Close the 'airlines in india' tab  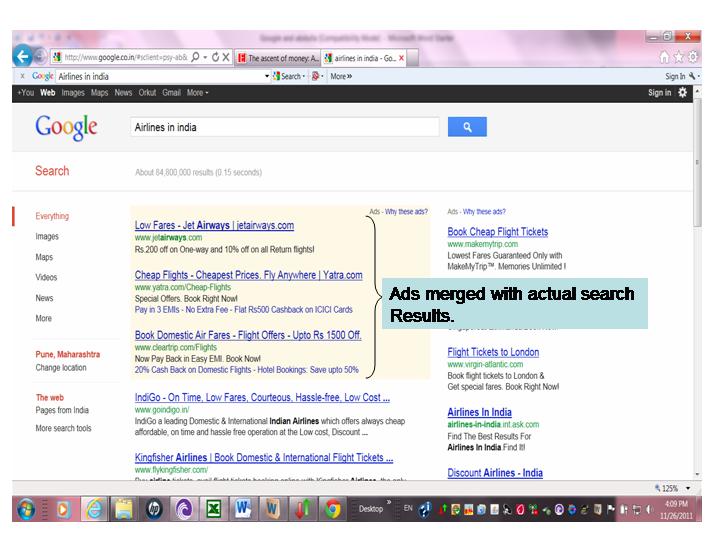click(x=401, y=58)
